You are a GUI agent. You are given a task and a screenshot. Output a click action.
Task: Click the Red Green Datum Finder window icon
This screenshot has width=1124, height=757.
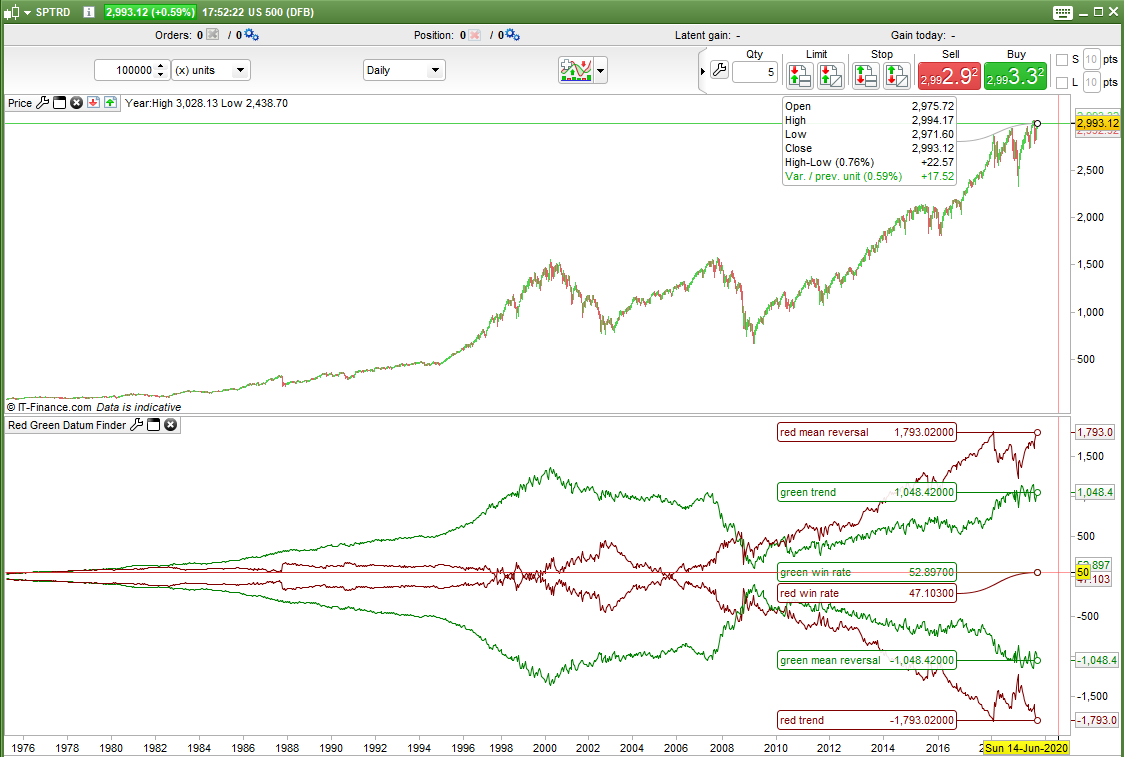point(153,425)
